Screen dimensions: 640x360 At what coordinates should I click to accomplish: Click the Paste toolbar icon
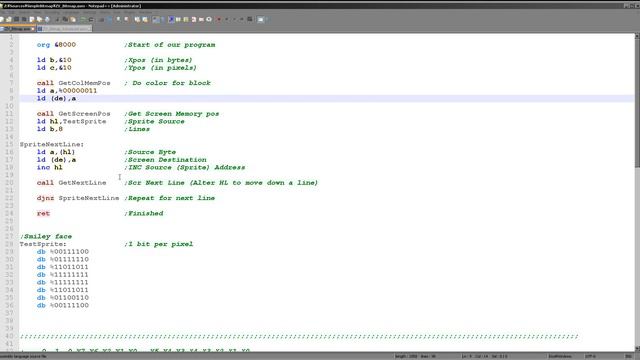73,19
